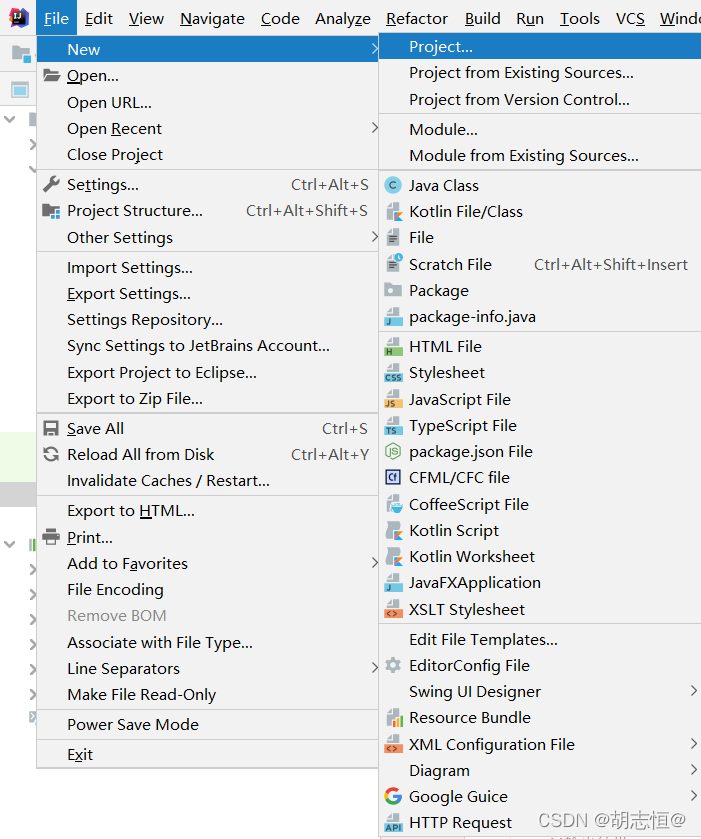Click the XML Configuration File icon
This screenshot has height=839, width=701.
tap(394, 744)
